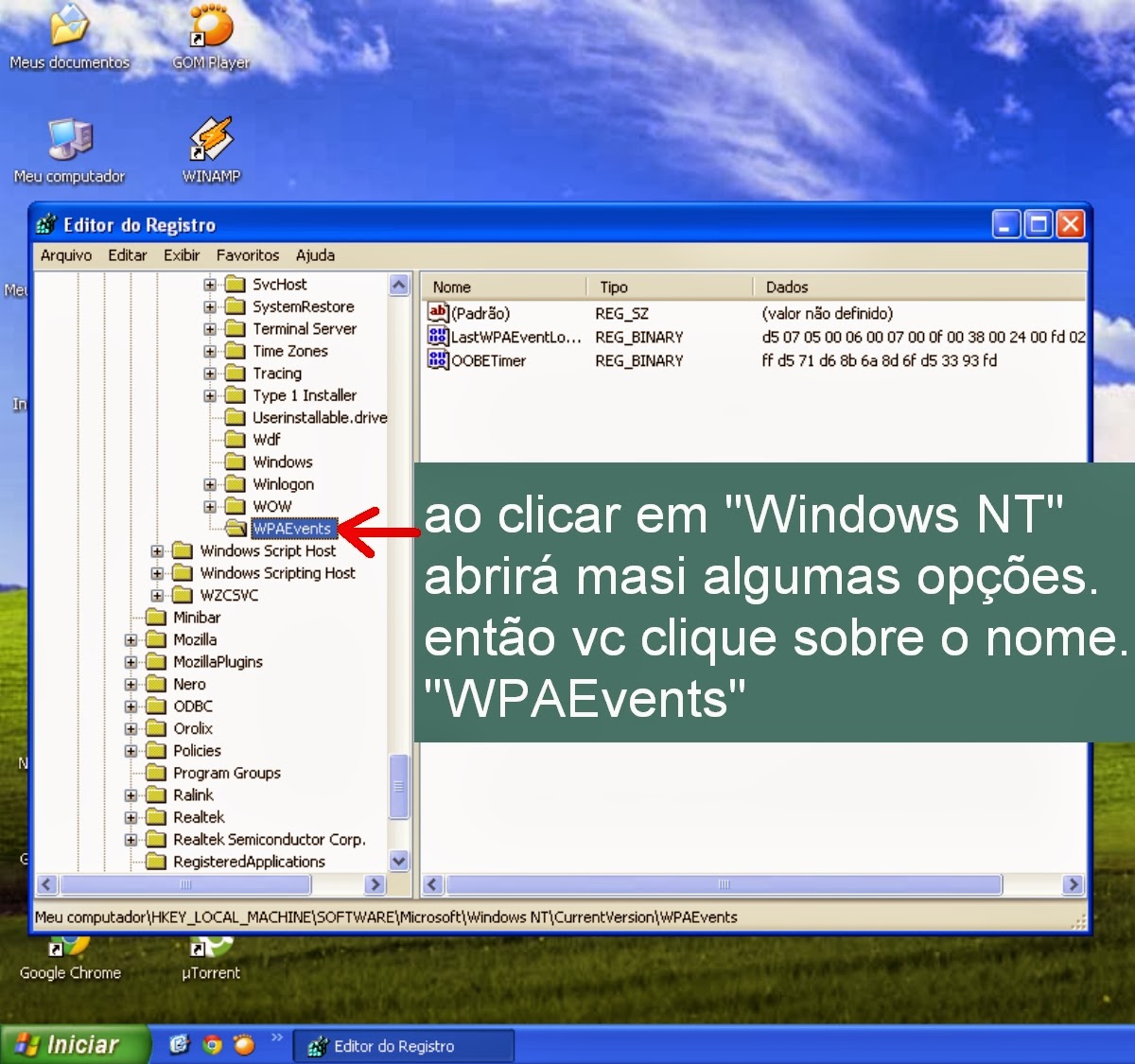
Task: Click the WPAEvents folder icon
Action: [x=236, y=529]
